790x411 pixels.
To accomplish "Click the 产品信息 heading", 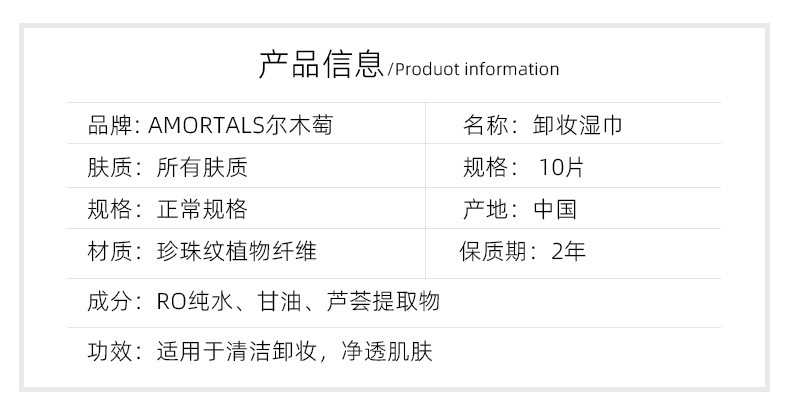I will tap(320, 64).
